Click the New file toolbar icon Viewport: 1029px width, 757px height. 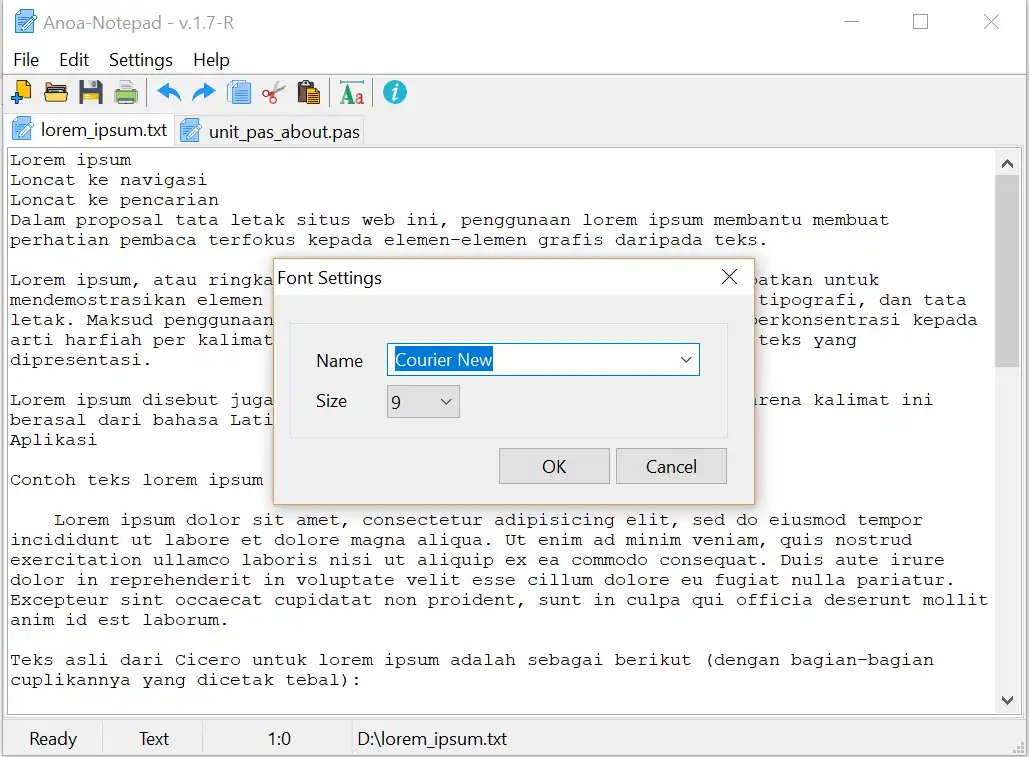(22, 93)
